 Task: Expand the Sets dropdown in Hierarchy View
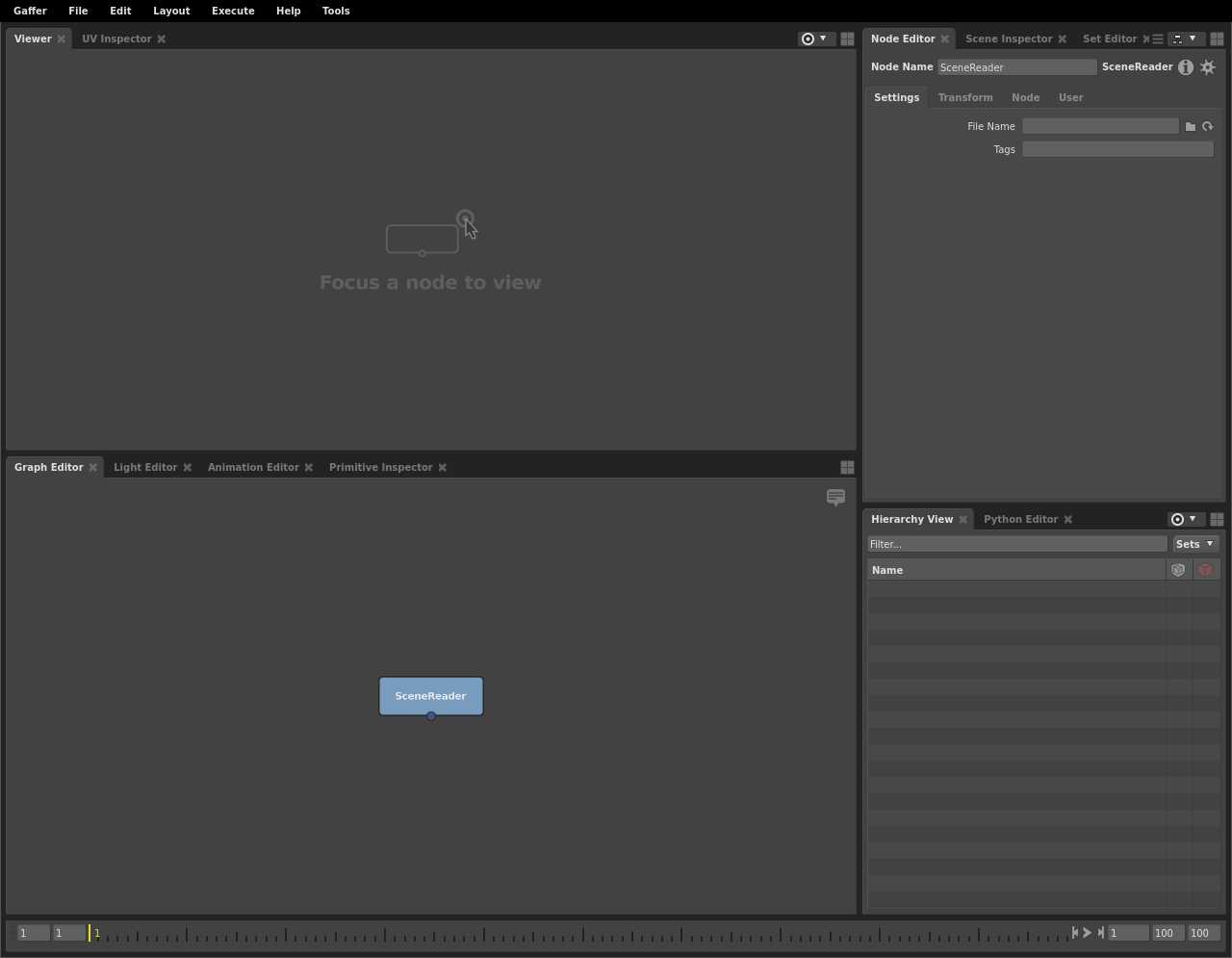pyautogui.click(x=1195, y=544)
